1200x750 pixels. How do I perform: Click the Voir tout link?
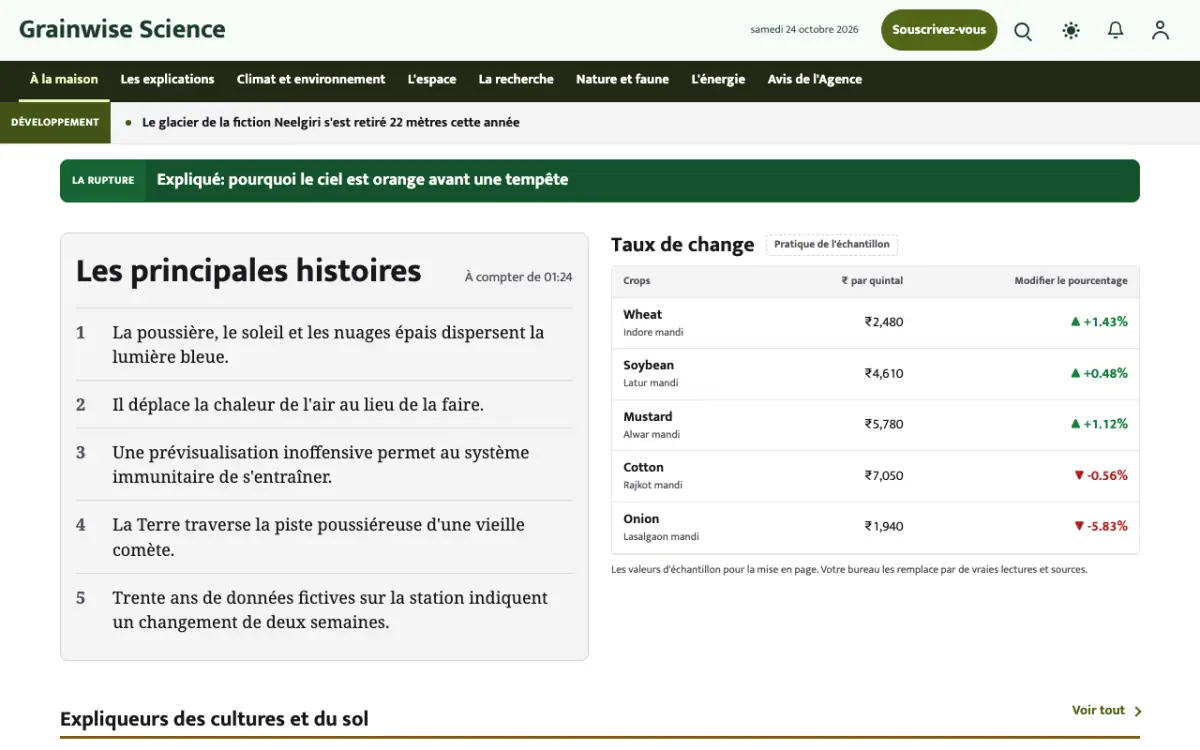[x=1106, y=710]
